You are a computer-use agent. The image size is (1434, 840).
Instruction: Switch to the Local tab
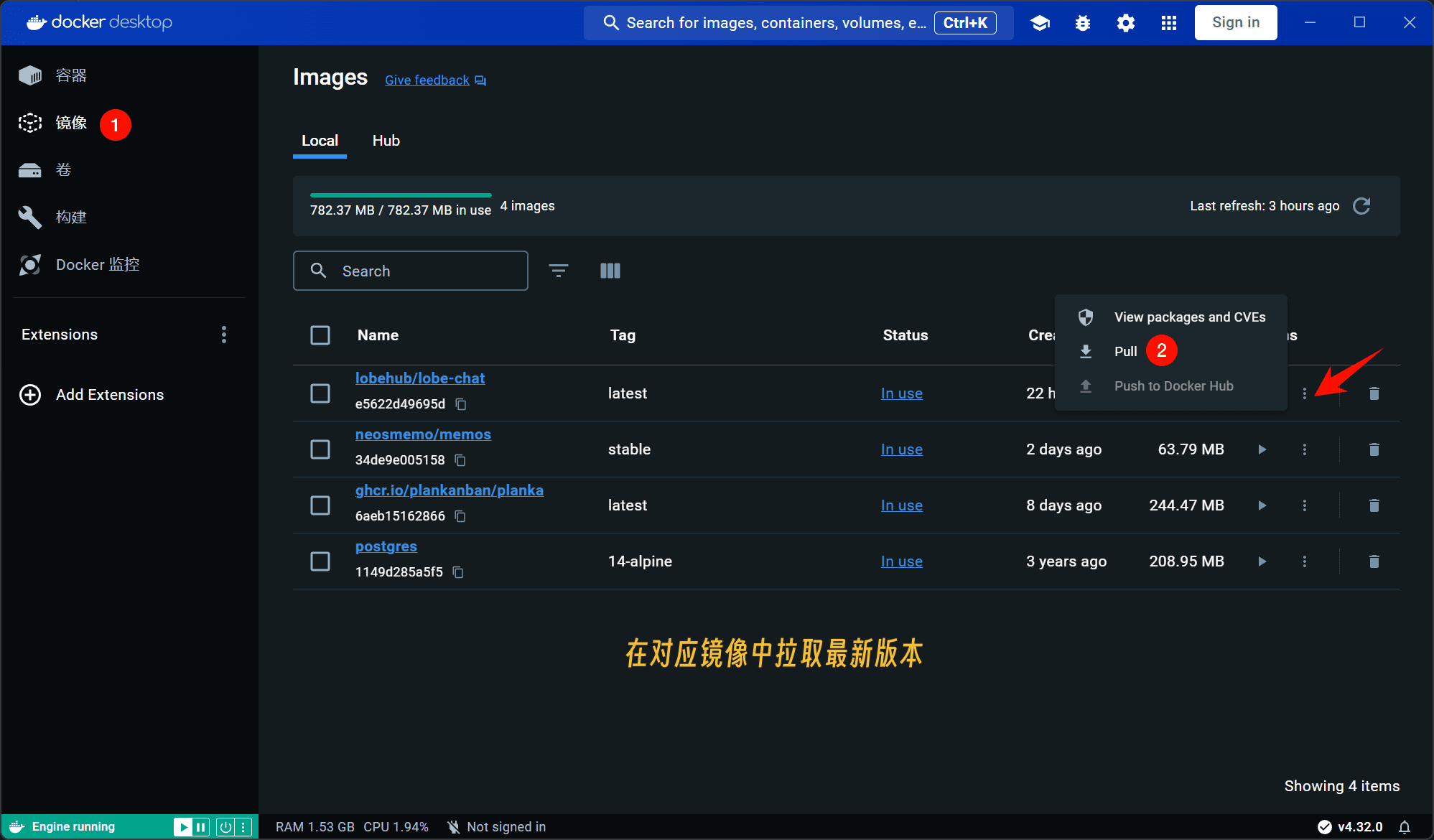click(320, 141)
